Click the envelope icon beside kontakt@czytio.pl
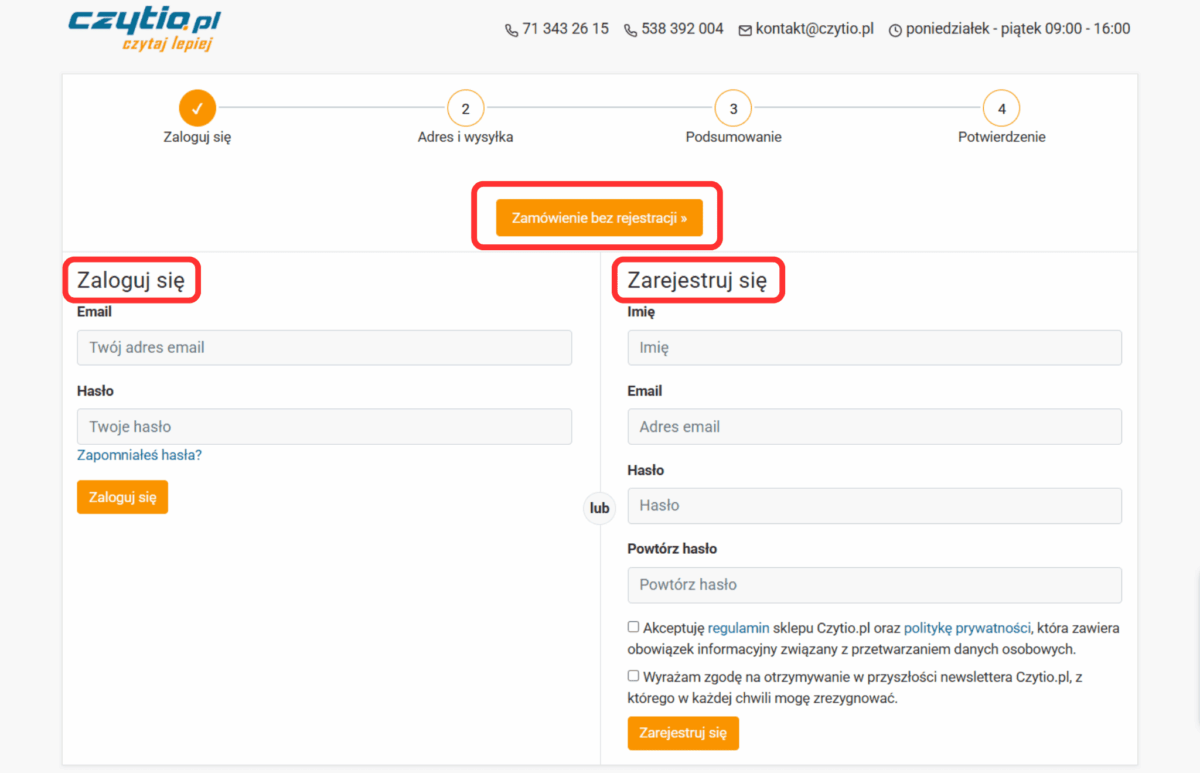This screenshot has height=773, width=1200. (745, 30)
